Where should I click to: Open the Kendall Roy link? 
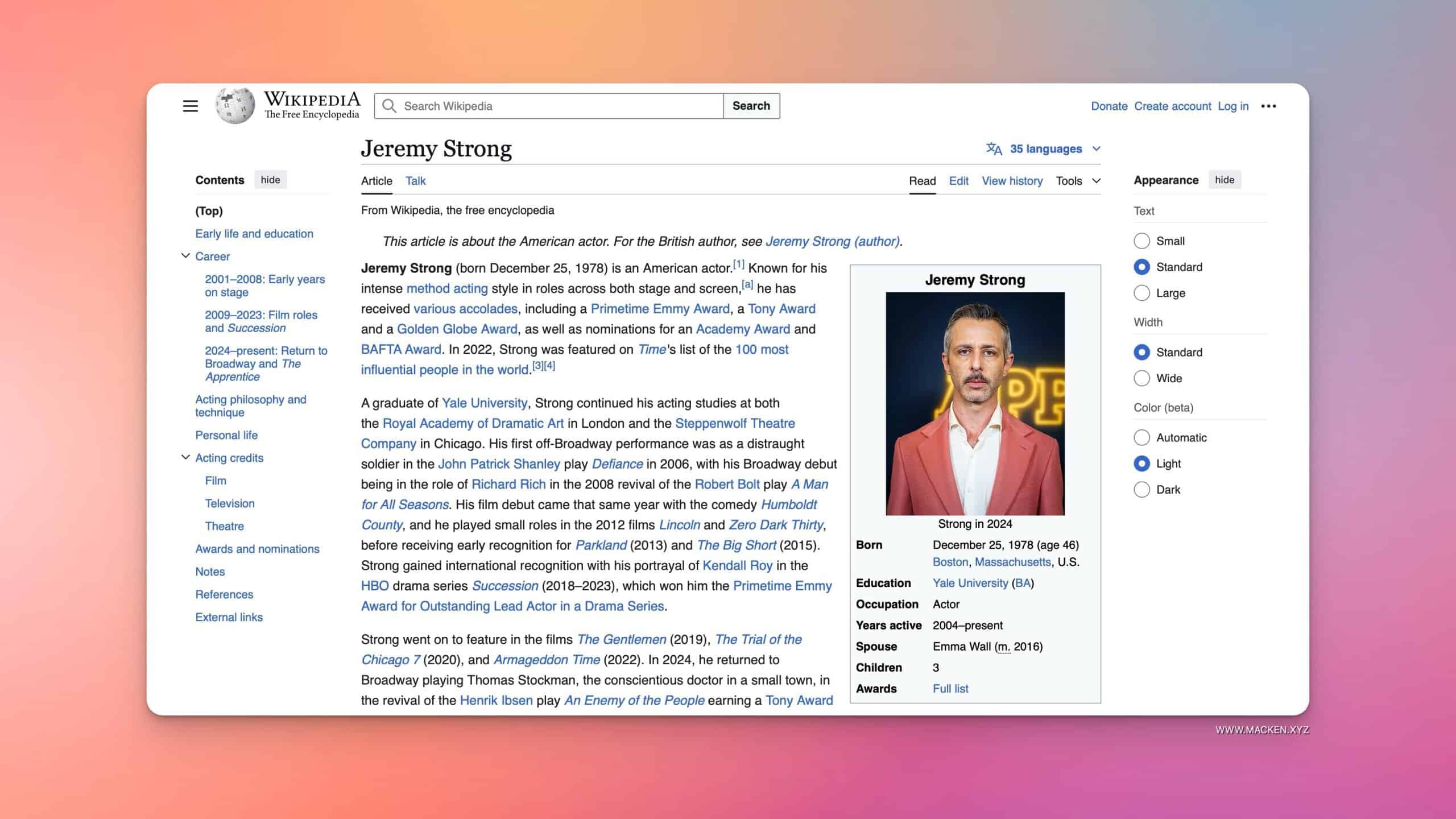click(737, 566)
